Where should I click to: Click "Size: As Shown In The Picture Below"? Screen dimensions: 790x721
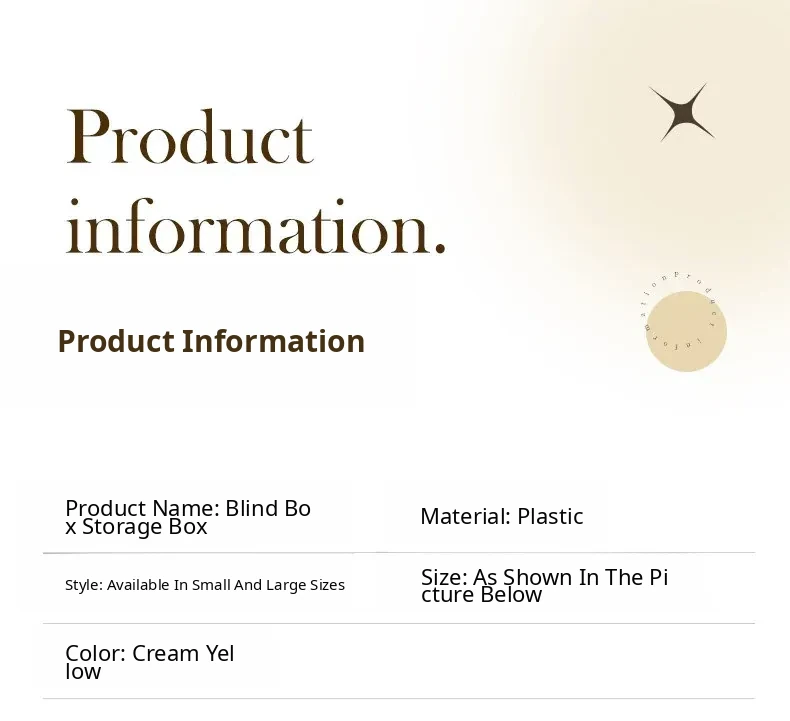[x=544, y=586]
